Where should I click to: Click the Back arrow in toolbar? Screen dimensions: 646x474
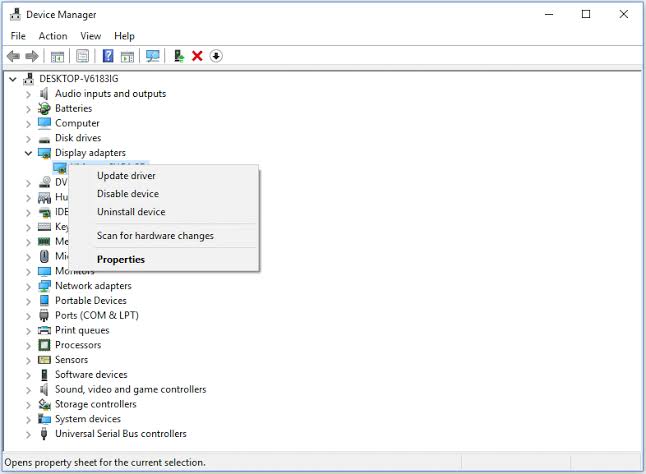click(14, 56)
